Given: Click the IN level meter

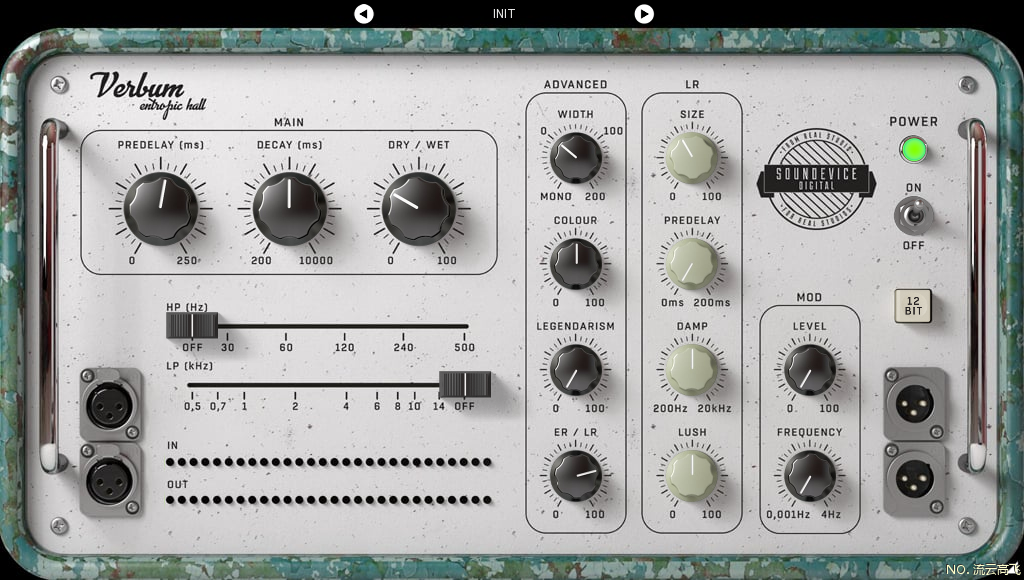Looking at the screenshot, I should tap(328, 462).
